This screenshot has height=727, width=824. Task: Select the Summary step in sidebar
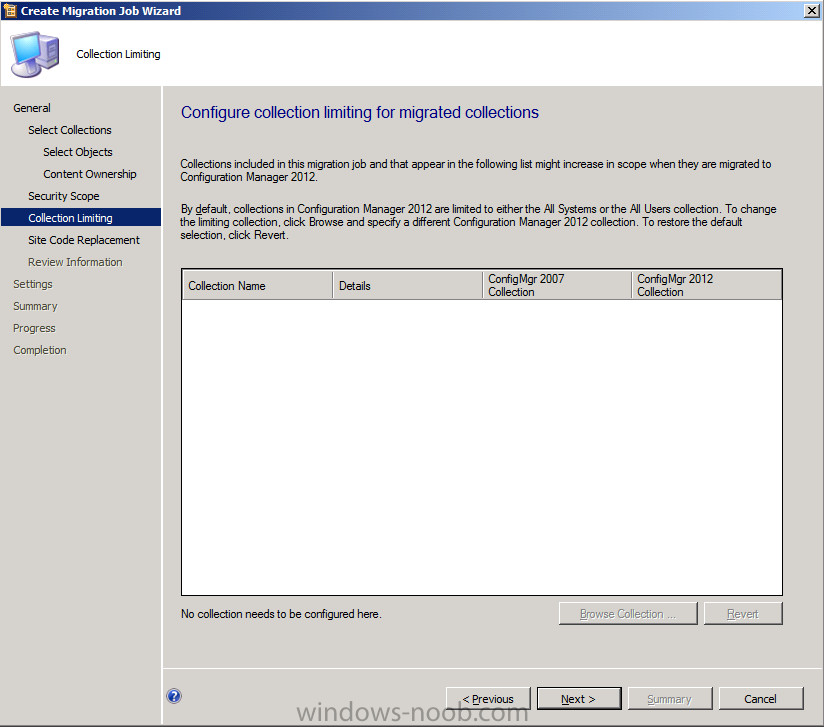(x=35, y=306)
